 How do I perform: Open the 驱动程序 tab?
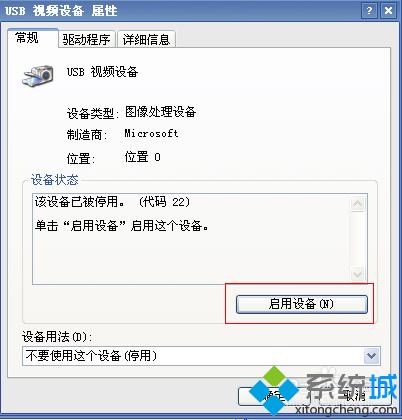pos(87,40)
